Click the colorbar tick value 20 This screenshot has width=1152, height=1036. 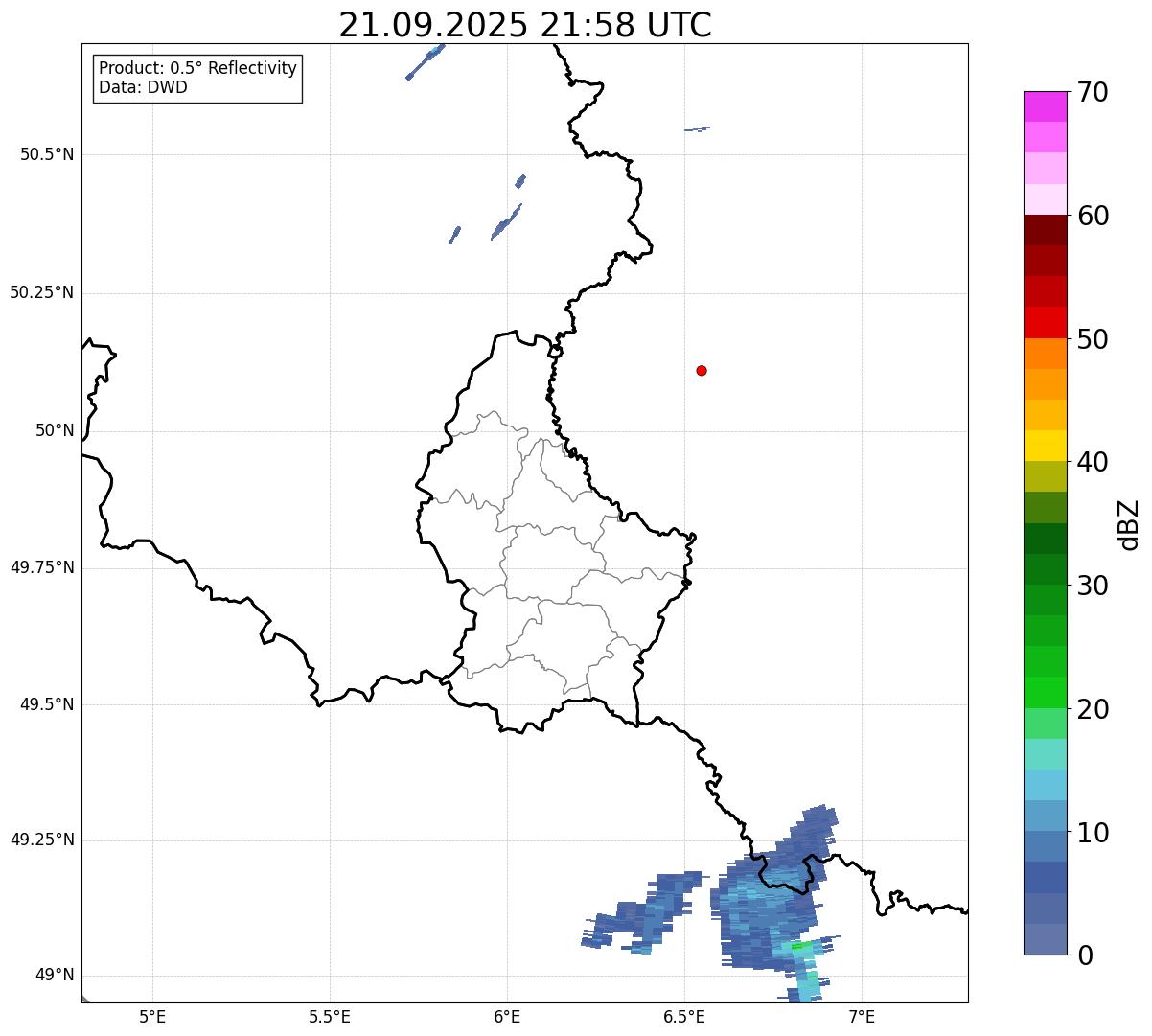[x=1094, y=709]
